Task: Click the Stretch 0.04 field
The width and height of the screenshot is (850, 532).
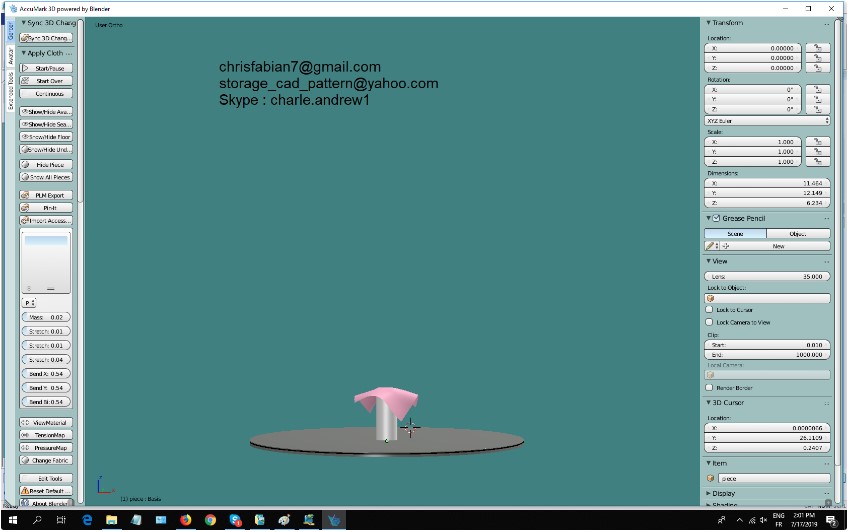Action: point(46,360)
